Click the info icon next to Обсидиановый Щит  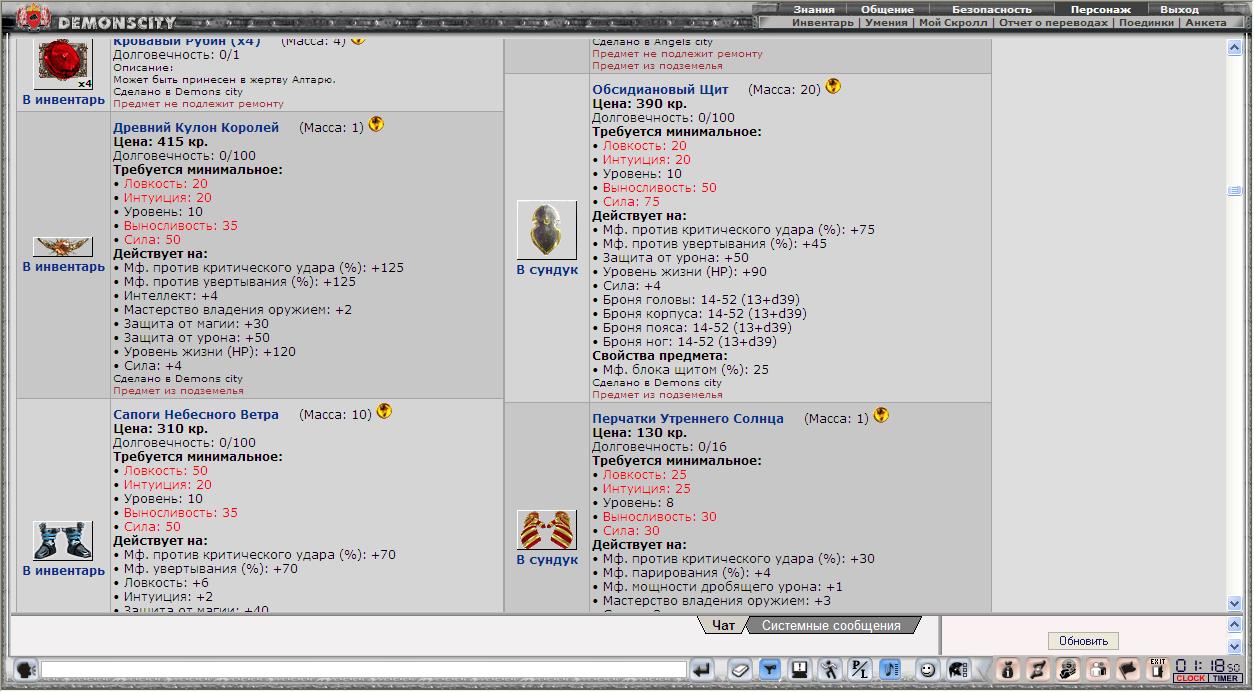click(833, 87)
